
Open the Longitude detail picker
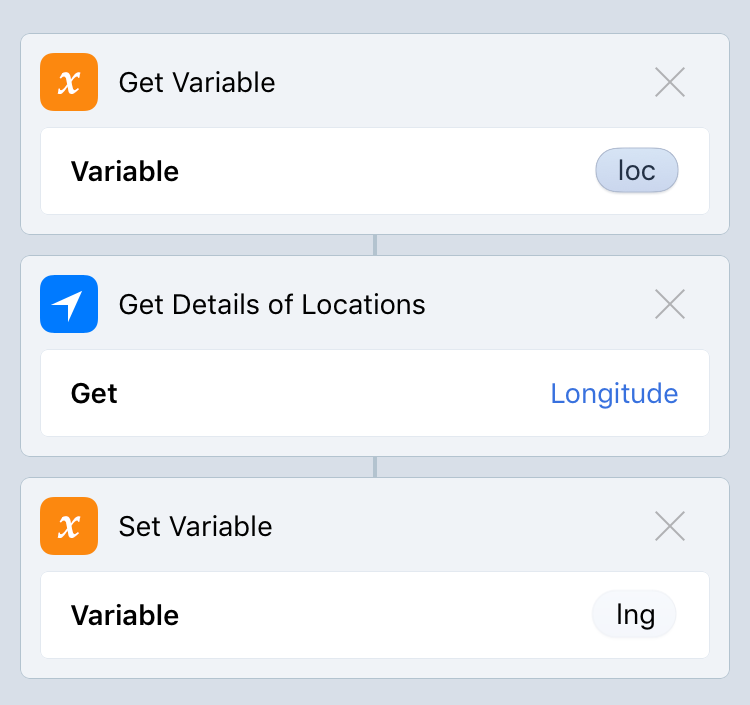tap(614, 393)
